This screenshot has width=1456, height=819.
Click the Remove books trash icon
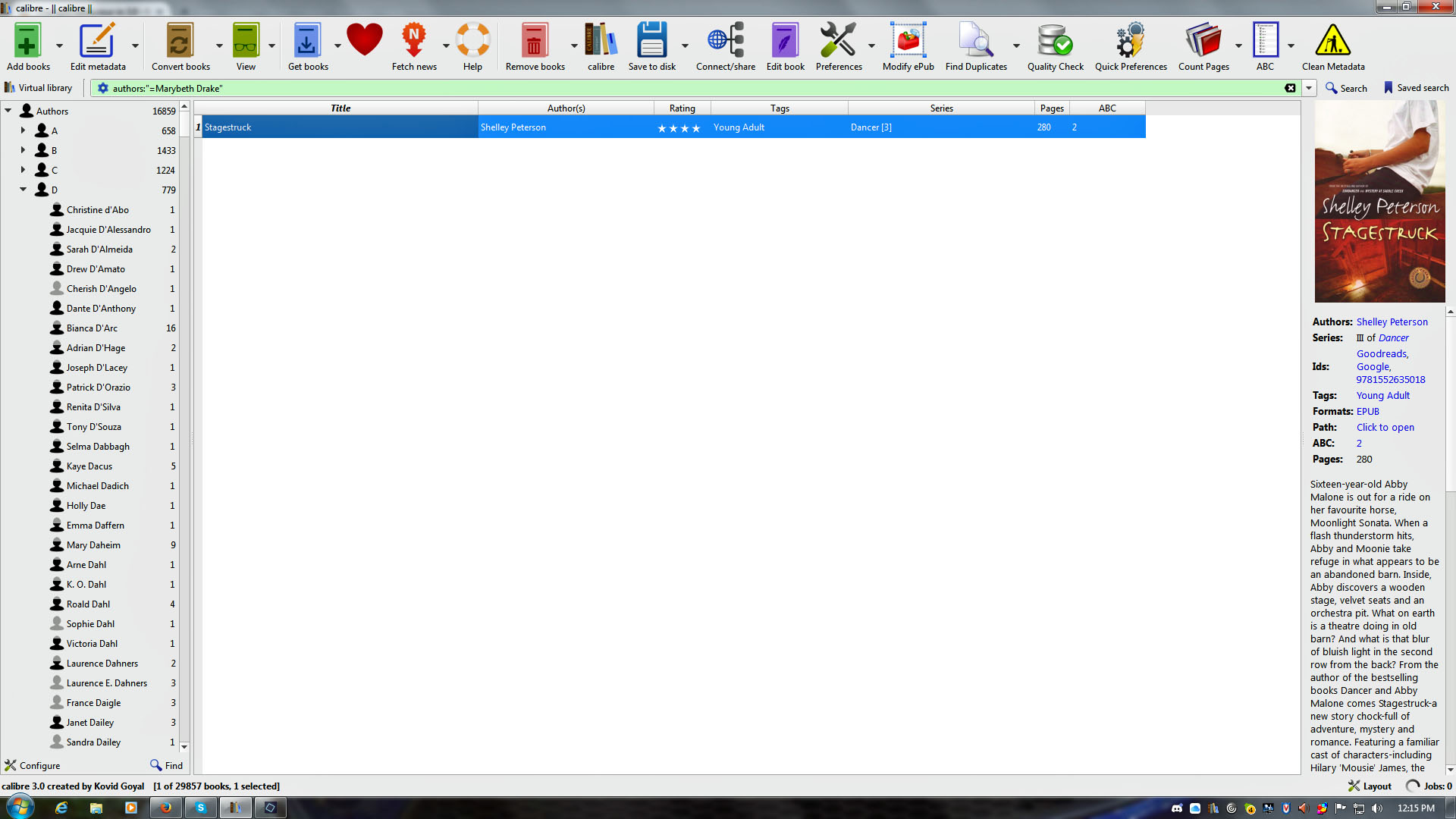click(x=534, y=42)
